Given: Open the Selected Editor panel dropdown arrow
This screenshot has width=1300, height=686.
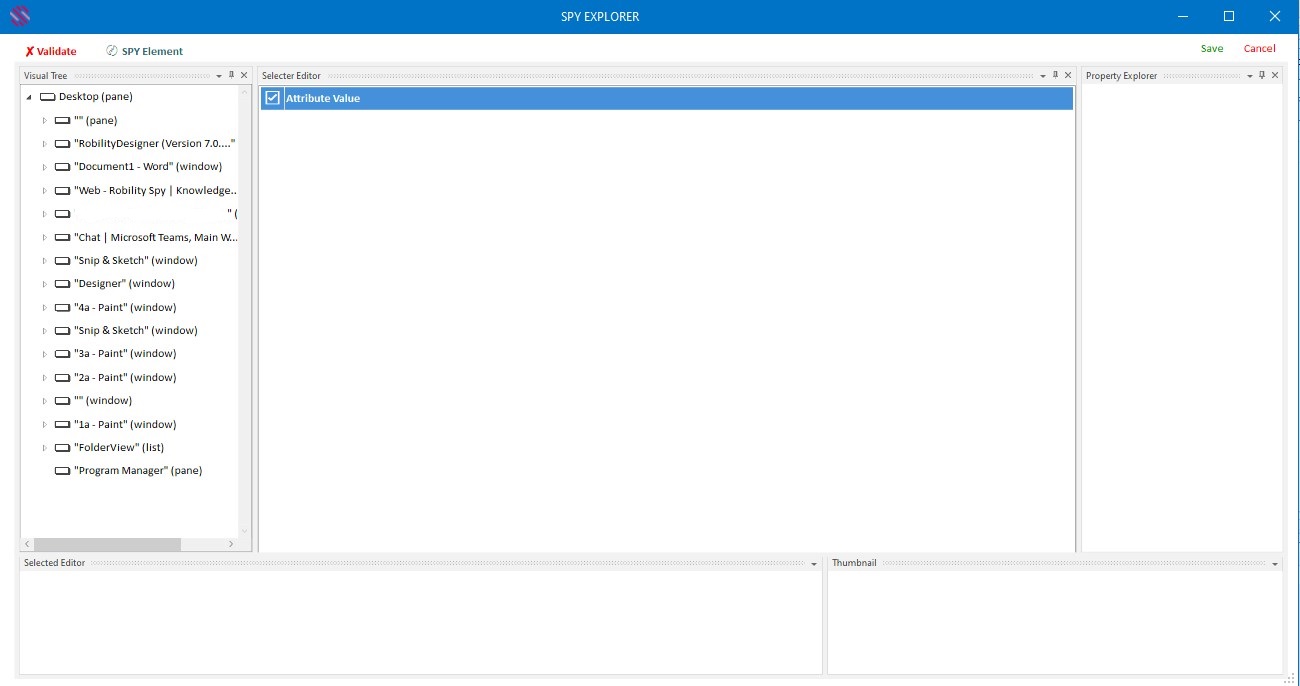Looking at the screenshot, I should pyautogui.click(x=813, y=564).
